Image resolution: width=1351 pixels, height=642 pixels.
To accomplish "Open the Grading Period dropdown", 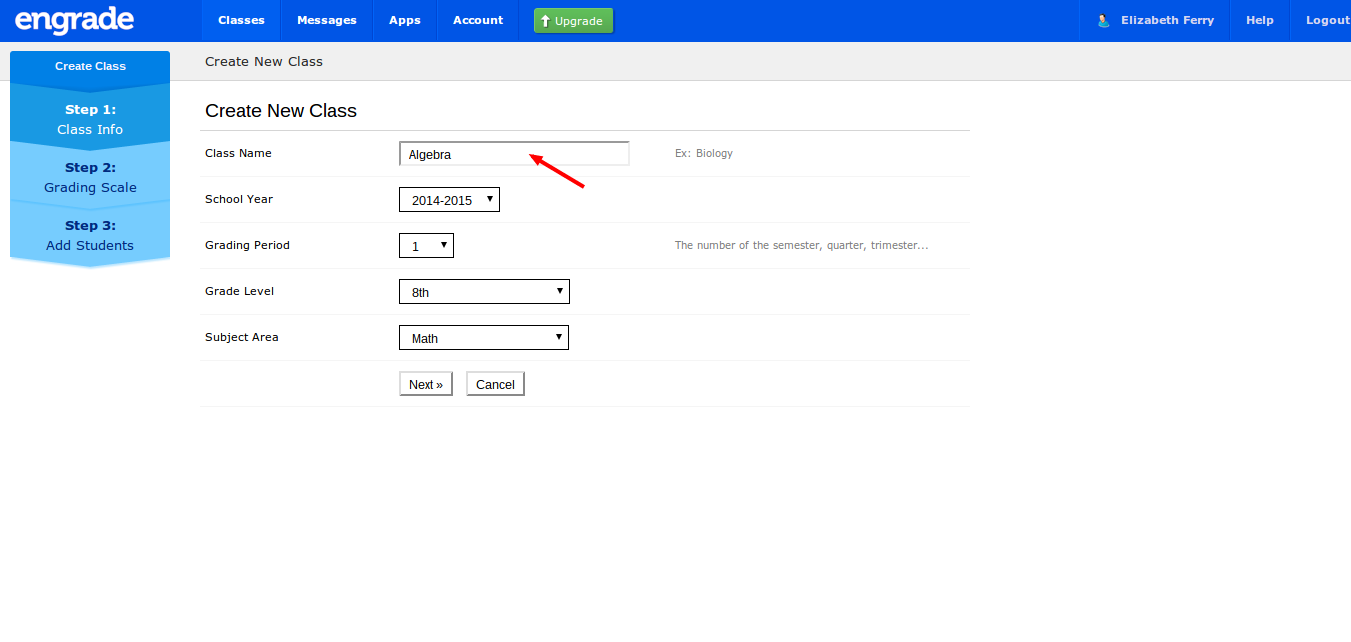I will 426,245.
